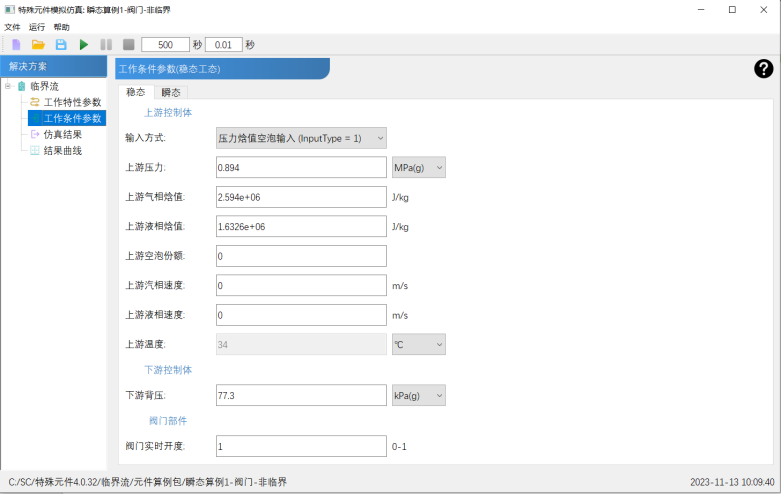Stop the simulation with the square icon

coord(128,45)
